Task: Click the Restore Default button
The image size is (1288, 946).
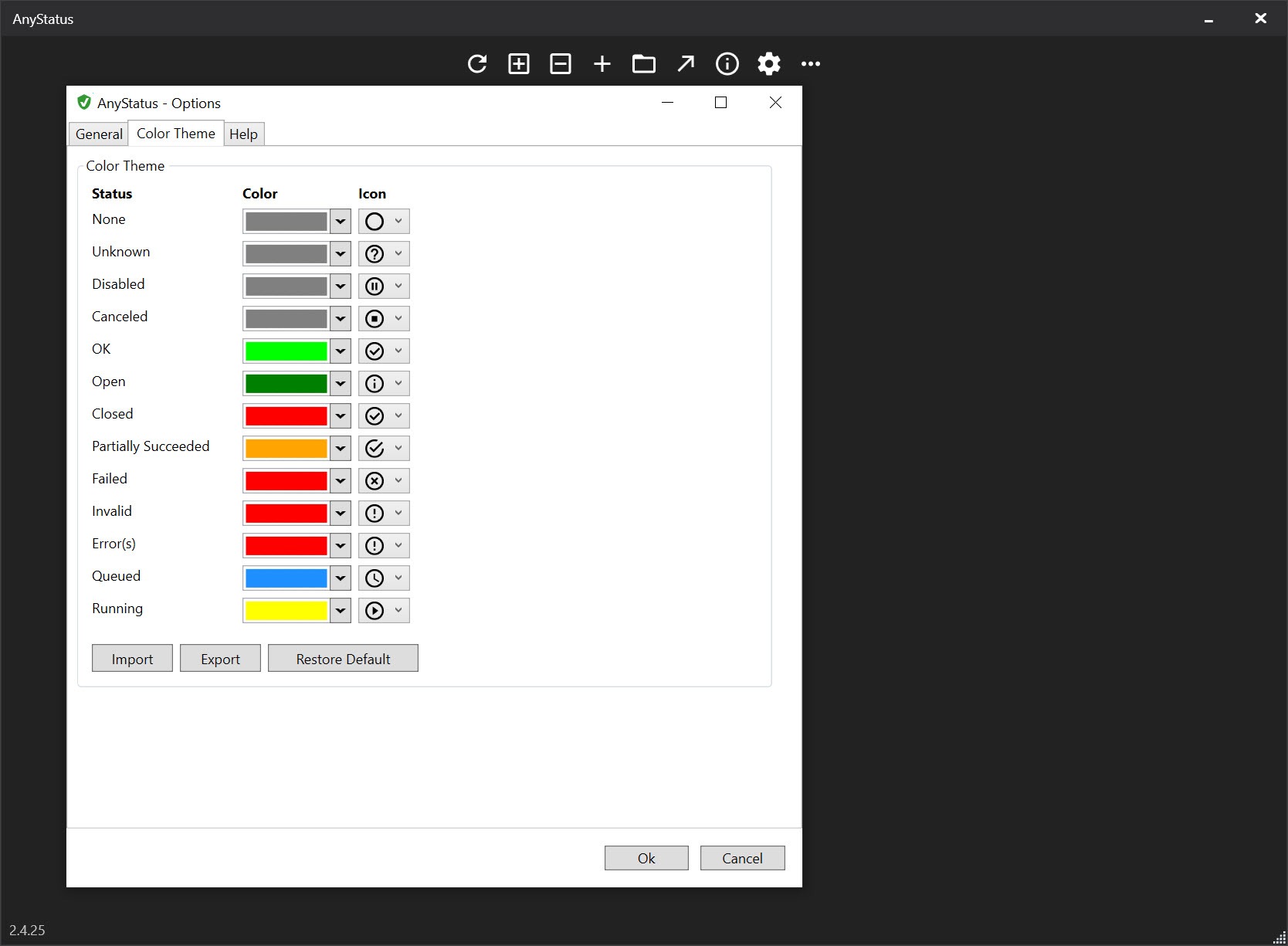Action: (x=343, y=659)
